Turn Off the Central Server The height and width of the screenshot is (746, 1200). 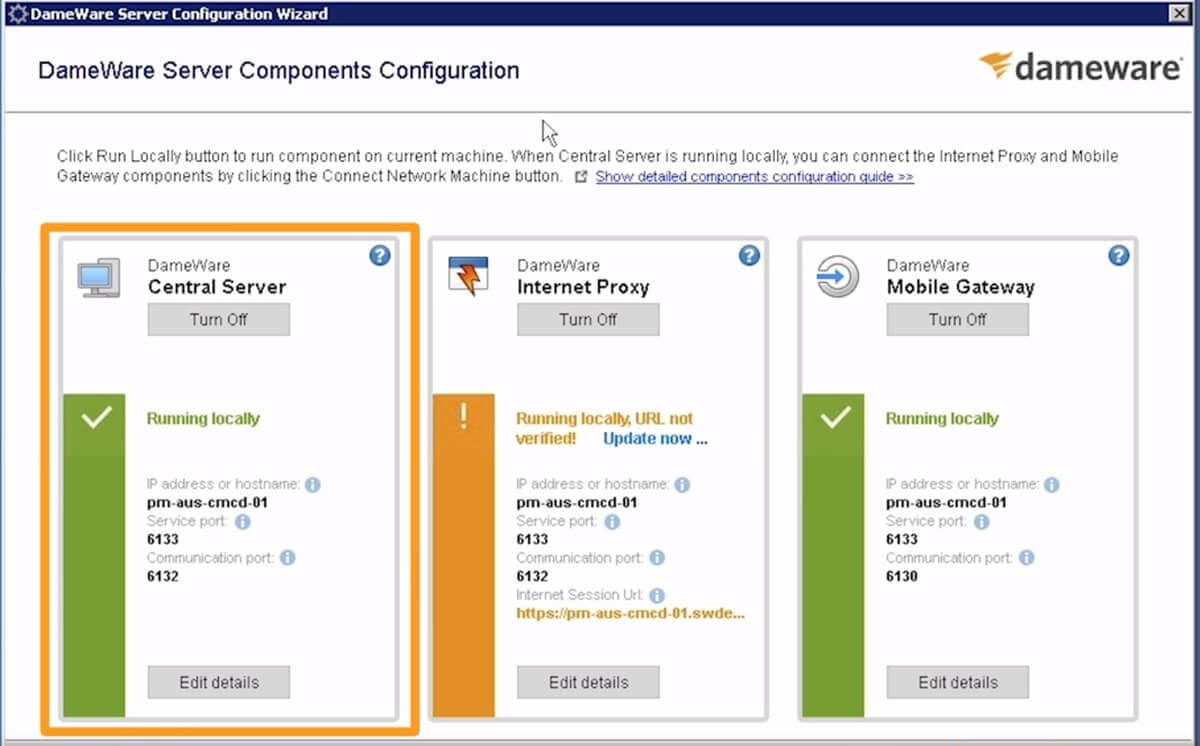click(219, 320)
